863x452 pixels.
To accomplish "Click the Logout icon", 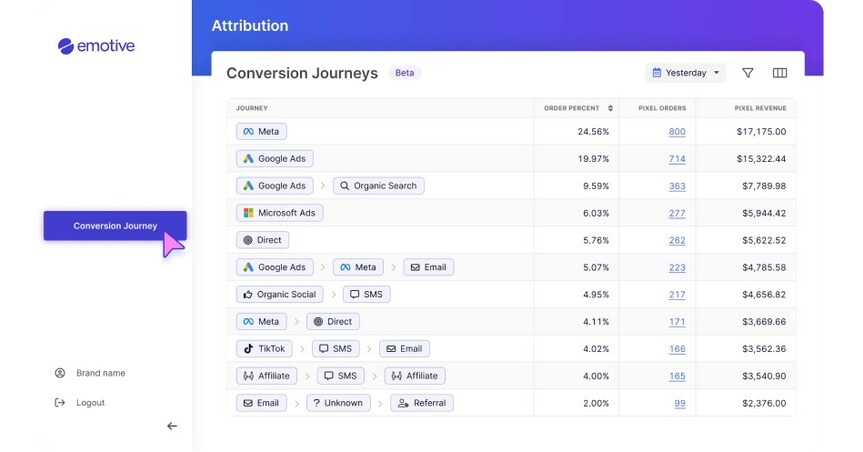I will 60,402.
